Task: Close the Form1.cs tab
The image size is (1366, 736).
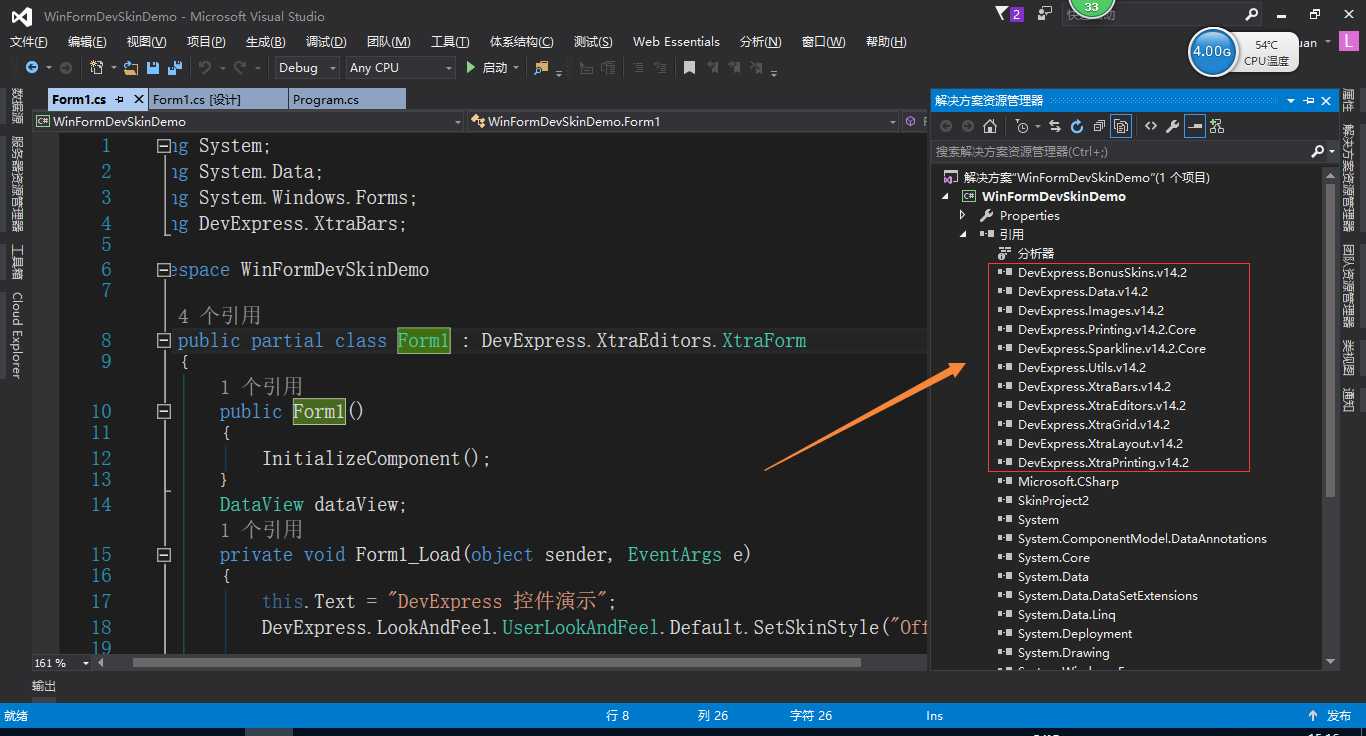Action: coord(138,99)
